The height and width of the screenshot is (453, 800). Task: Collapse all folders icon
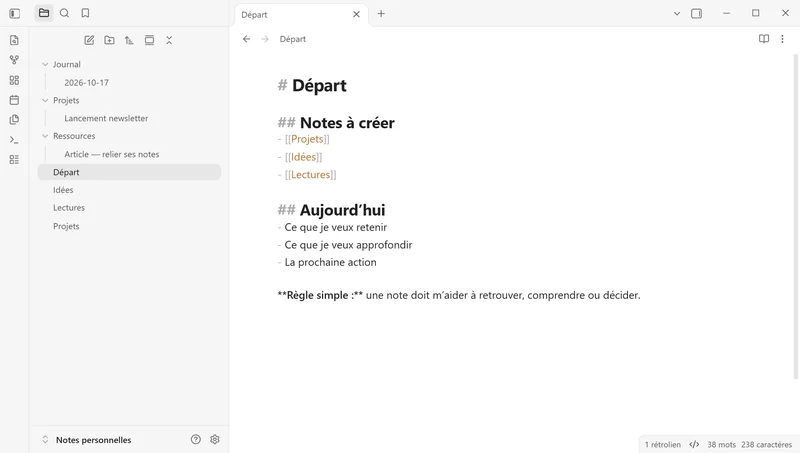[x=169, y=40]
